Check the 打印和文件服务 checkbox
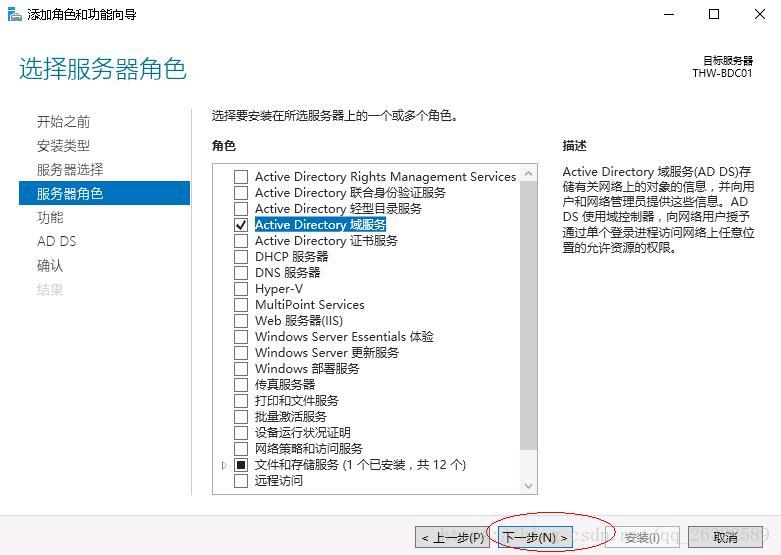The image size is (781, 555). click(x=241, y=401)
